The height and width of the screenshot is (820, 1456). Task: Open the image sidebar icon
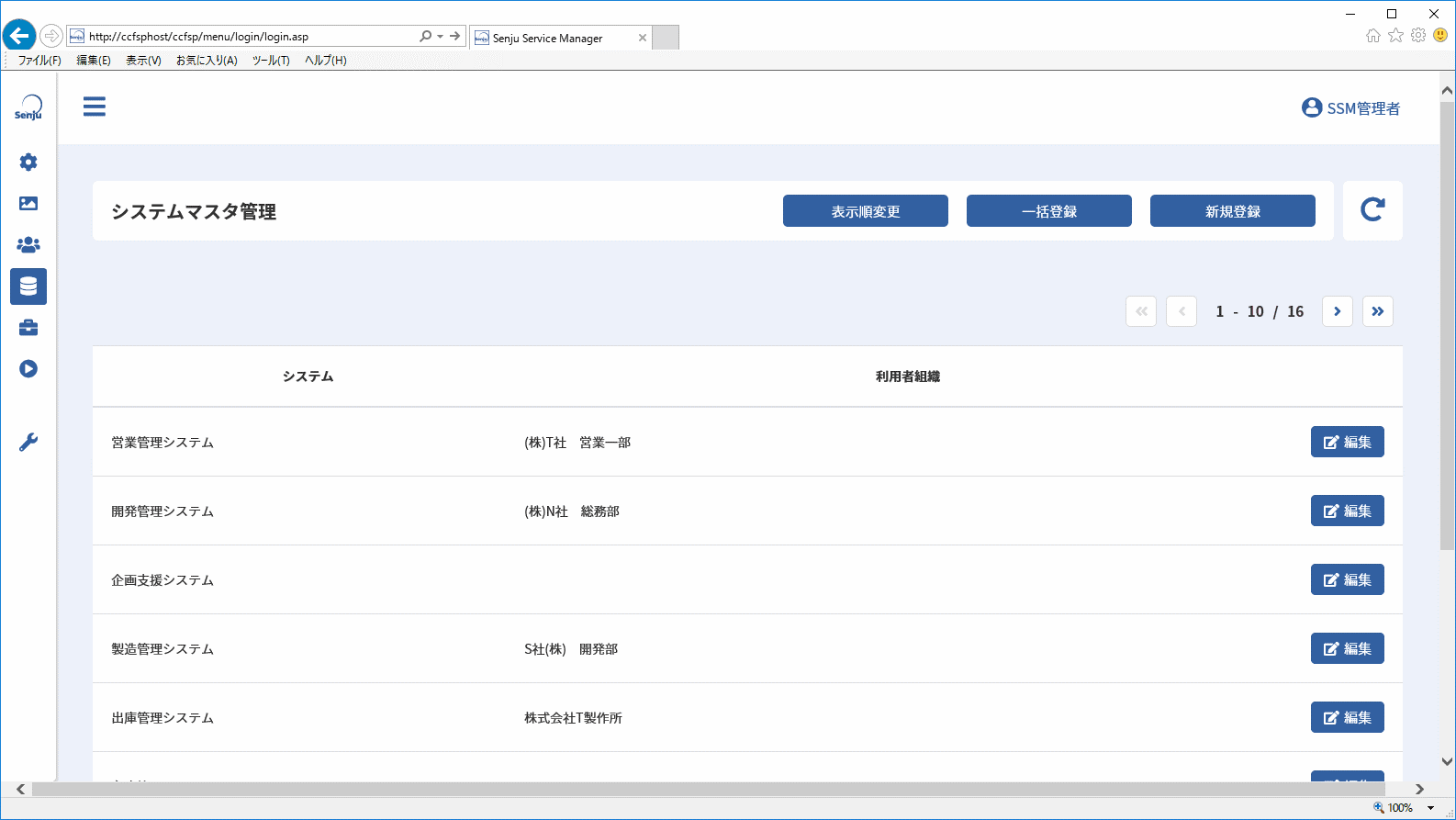[28, 204]
